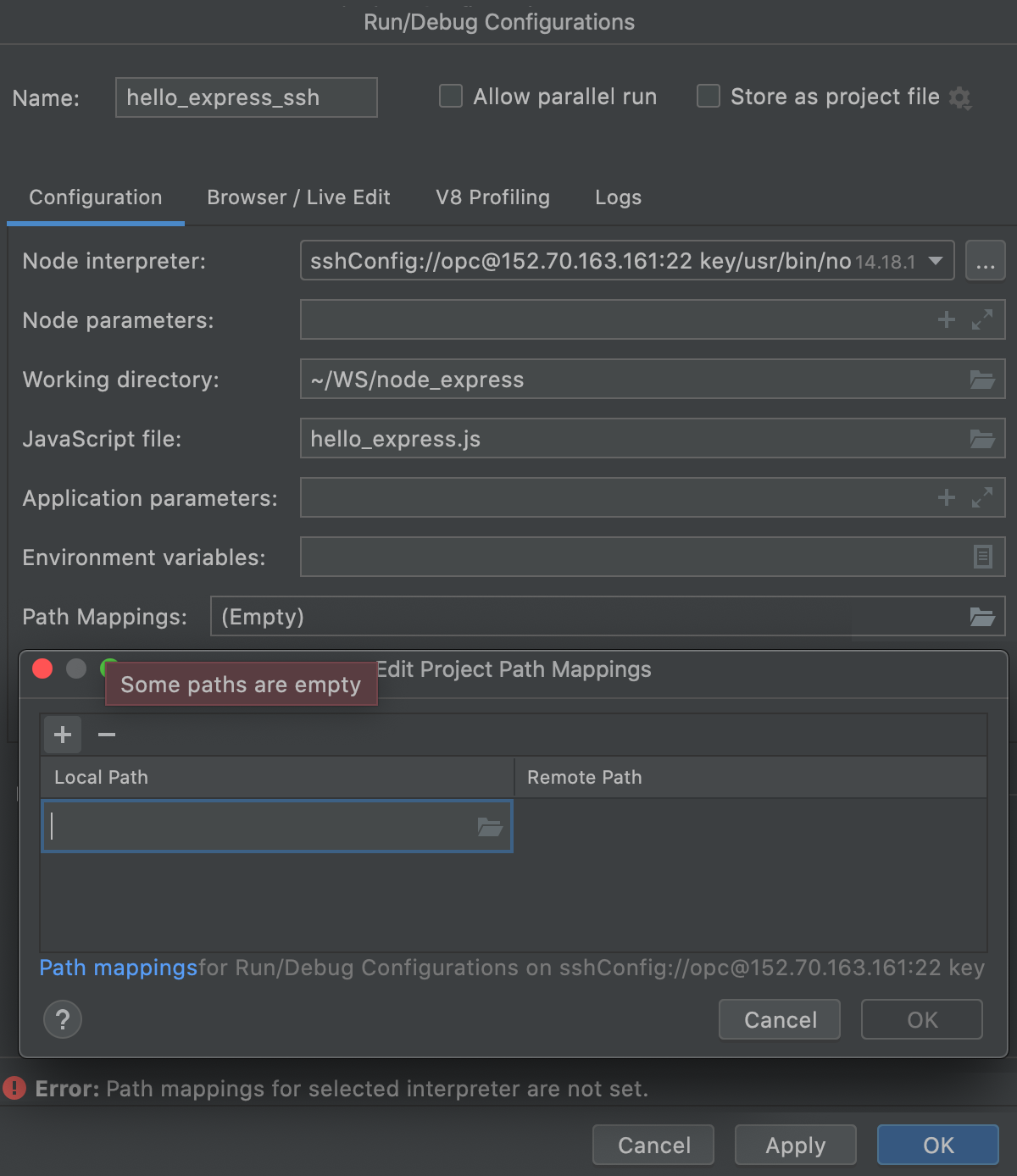Click the Name field hello_express_ssh

(x=246, y=97)
